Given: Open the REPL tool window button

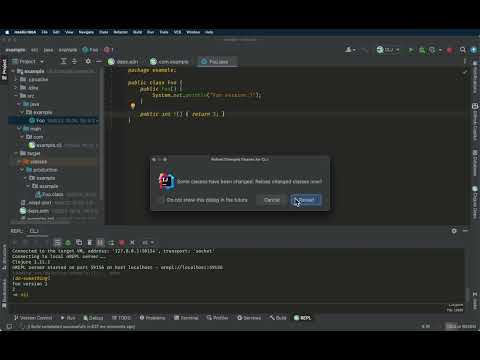Looking at the screenshot, I should (x=303, y=318).
